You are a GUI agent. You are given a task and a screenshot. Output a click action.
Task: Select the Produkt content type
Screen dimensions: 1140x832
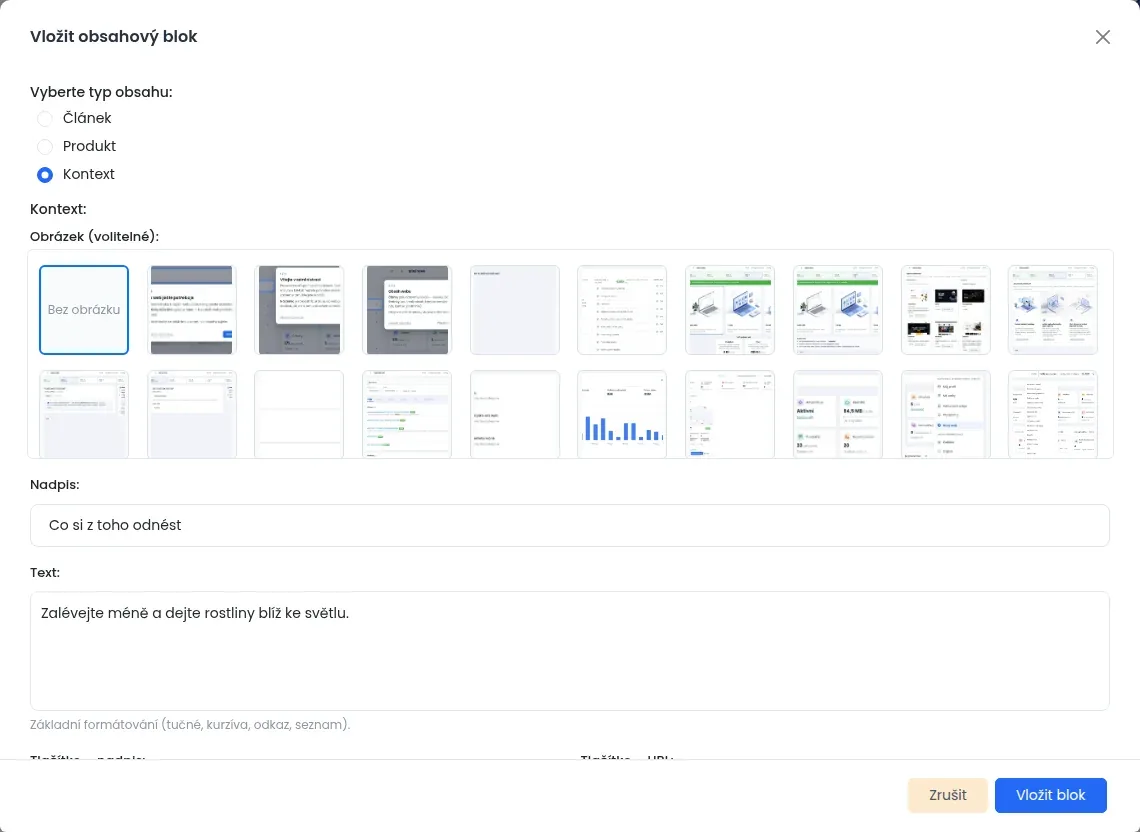click(45, 147)
